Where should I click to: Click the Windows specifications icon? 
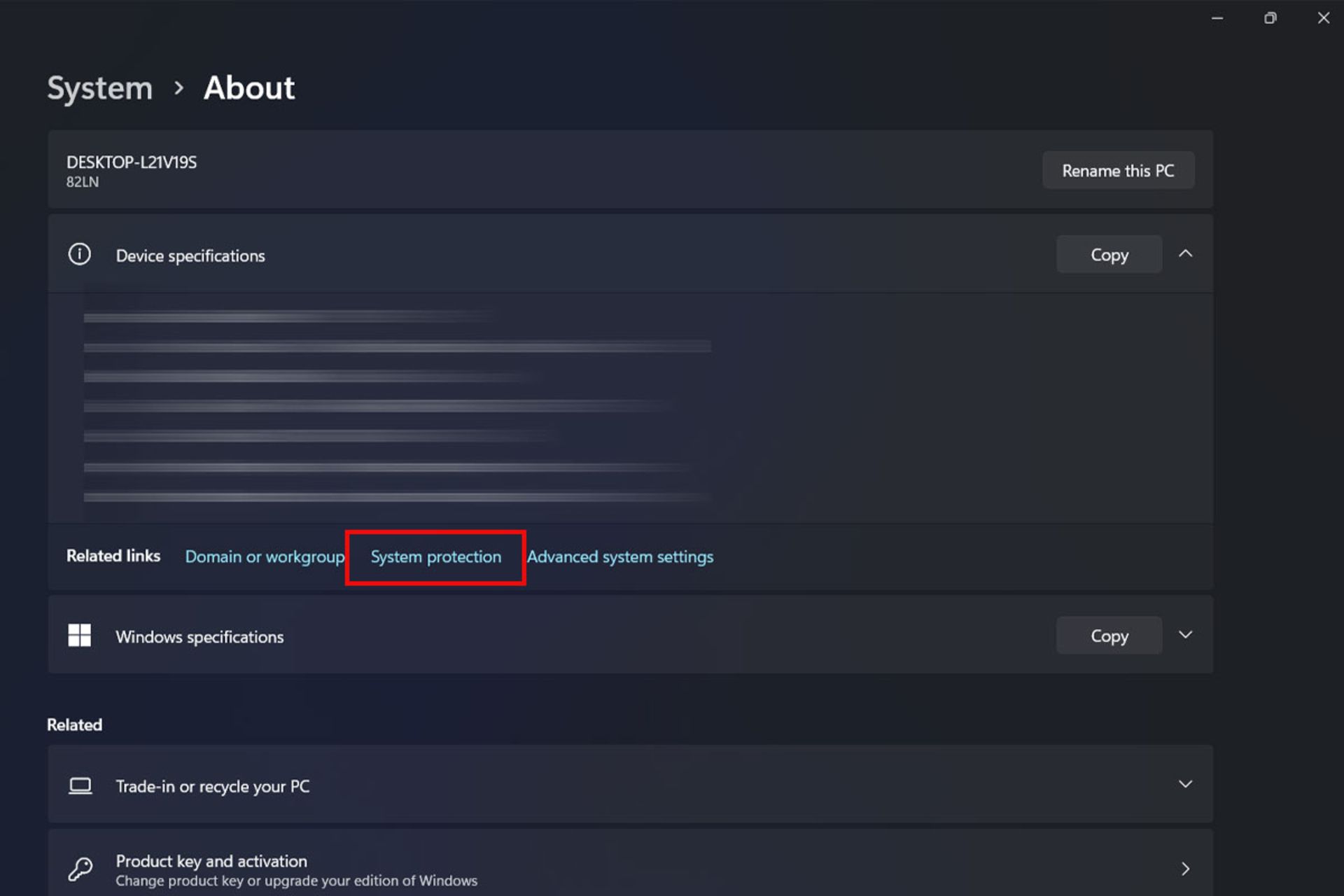(80, 636)
